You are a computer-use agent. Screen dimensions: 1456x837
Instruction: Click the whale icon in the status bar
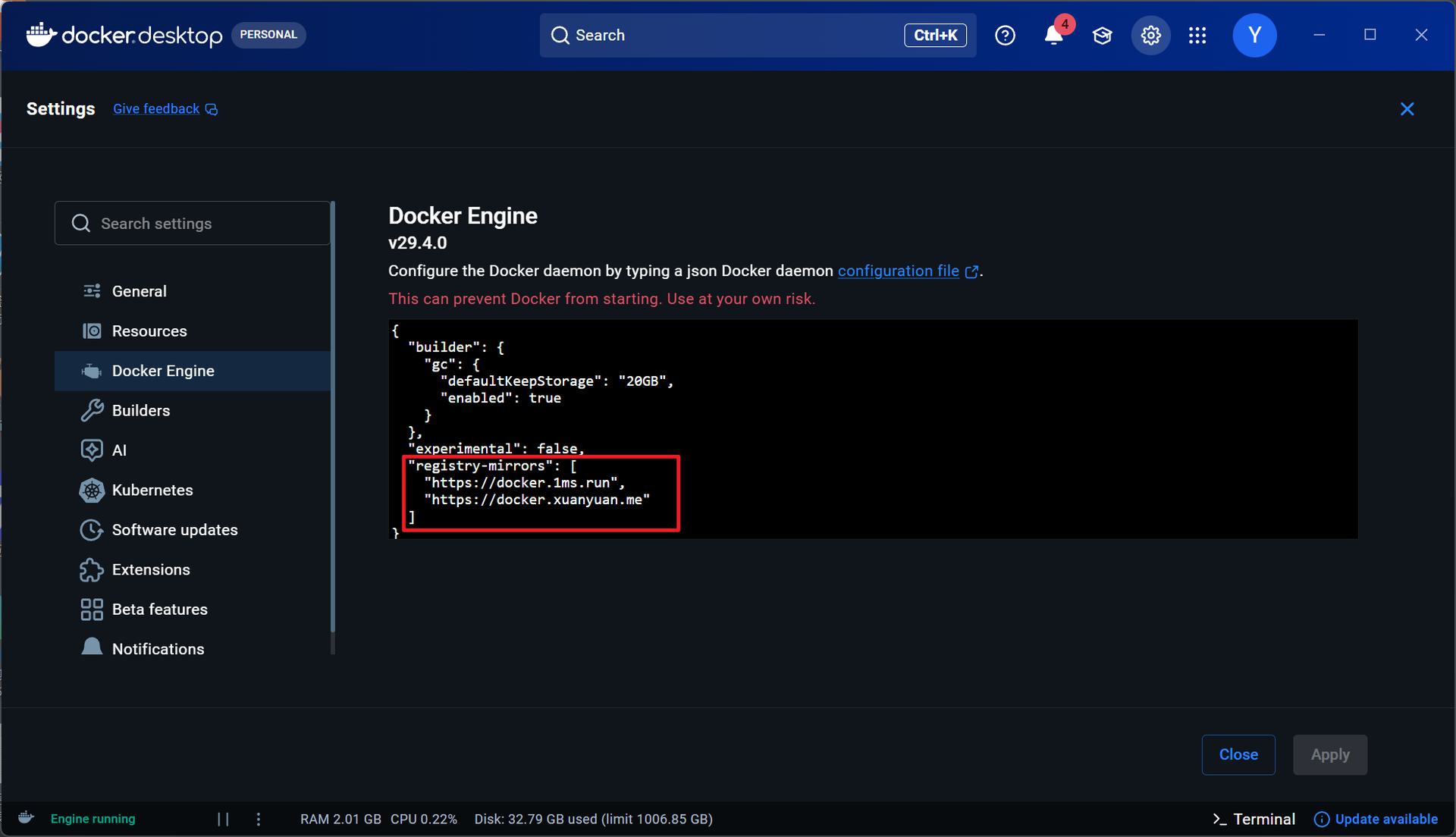click(x=26, y=818)
